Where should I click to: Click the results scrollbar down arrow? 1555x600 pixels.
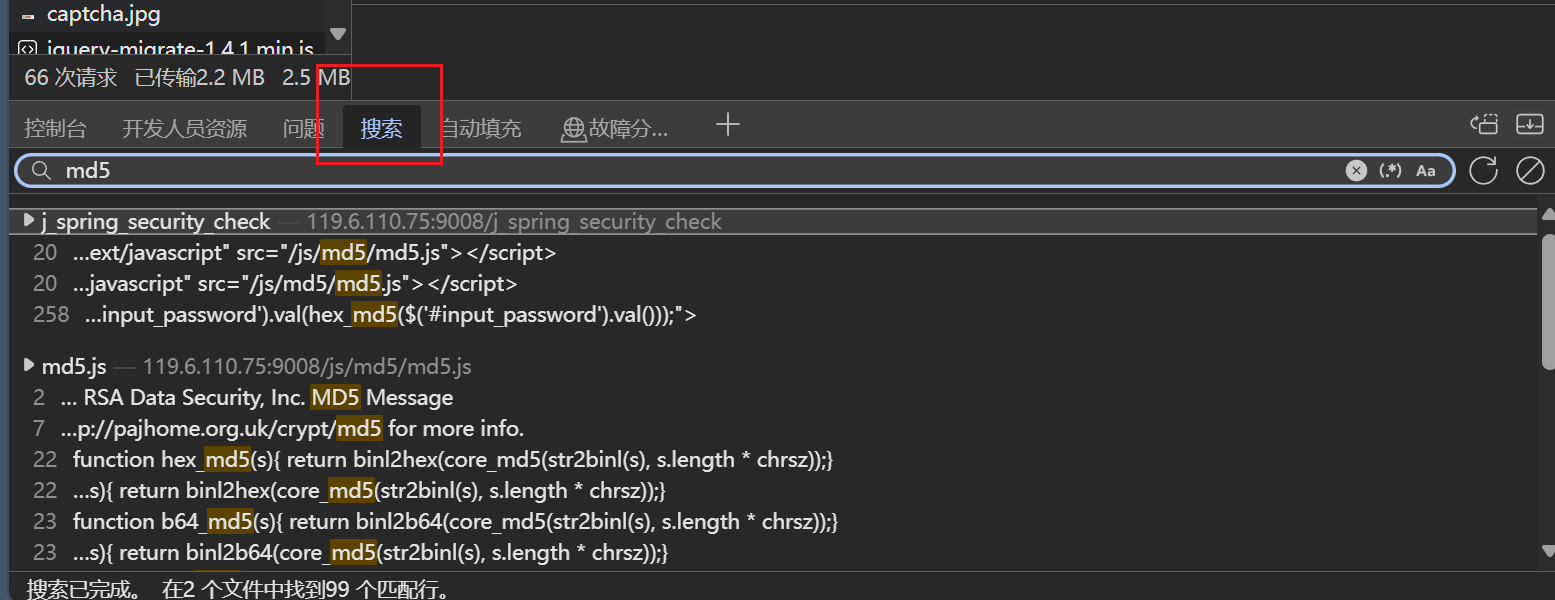(1547, 550)
